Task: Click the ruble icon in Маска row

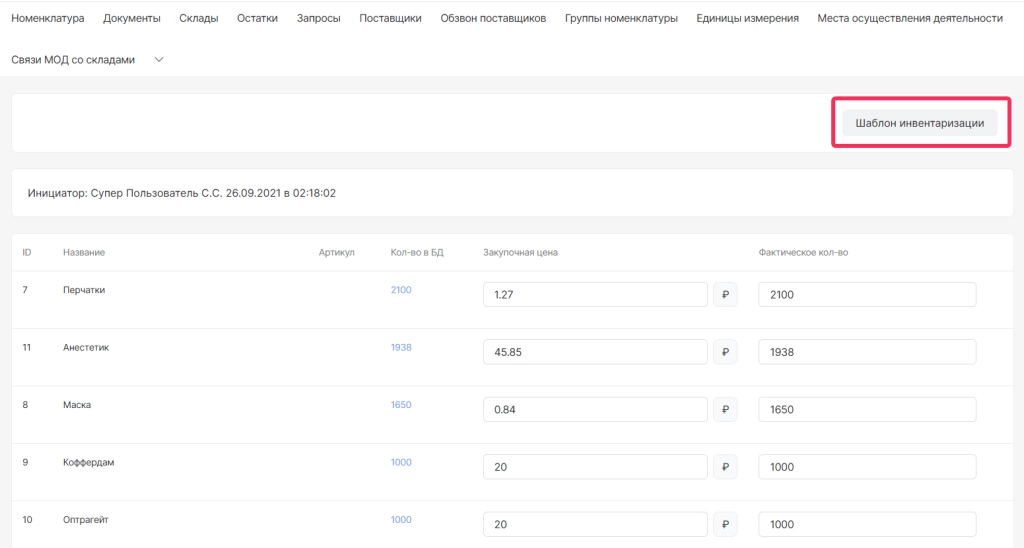Action: pos(725,410)
